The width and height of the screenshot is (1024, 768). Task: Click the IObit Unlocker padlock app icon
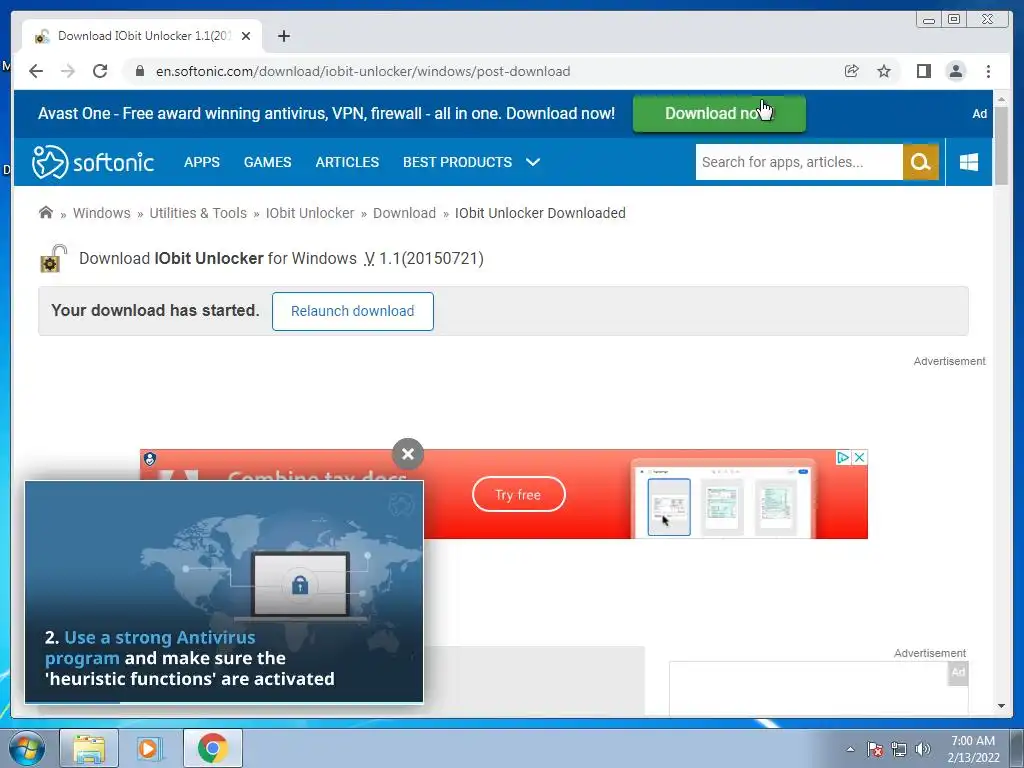click(53, 259)
